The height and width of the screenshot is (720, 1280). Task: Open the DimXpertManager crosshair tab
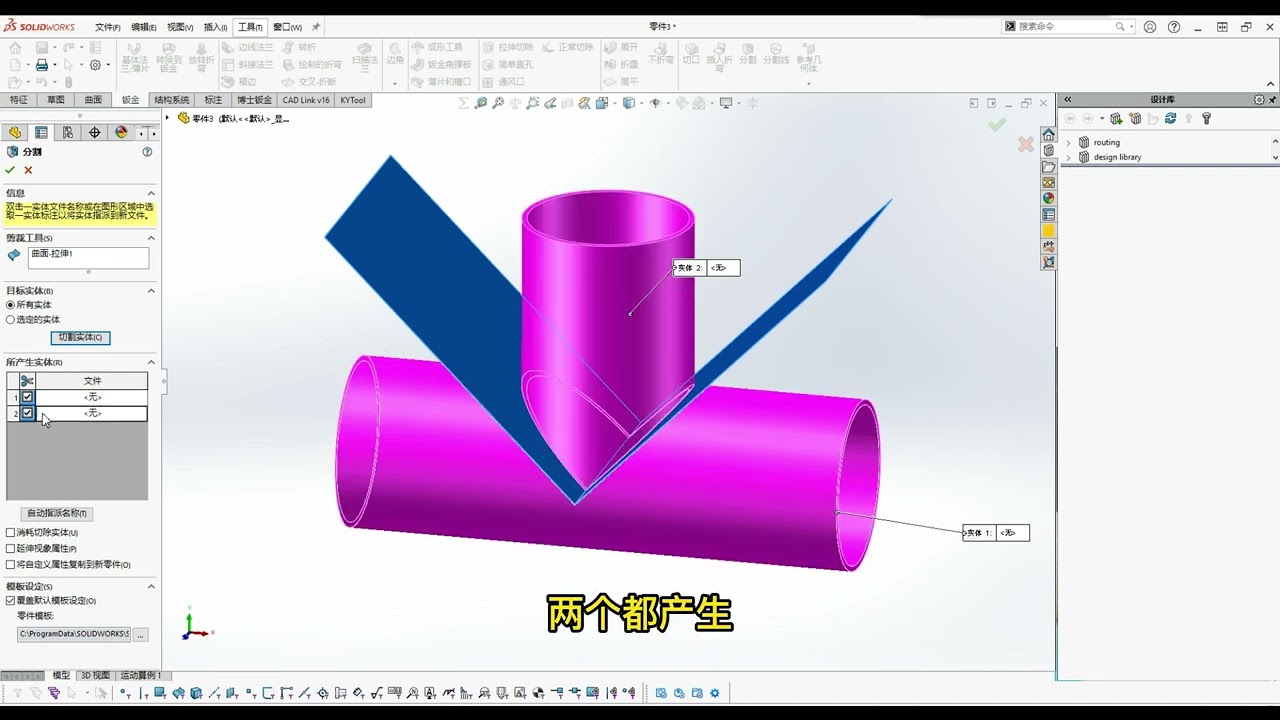pyautogui.click(x=95, y=132)
